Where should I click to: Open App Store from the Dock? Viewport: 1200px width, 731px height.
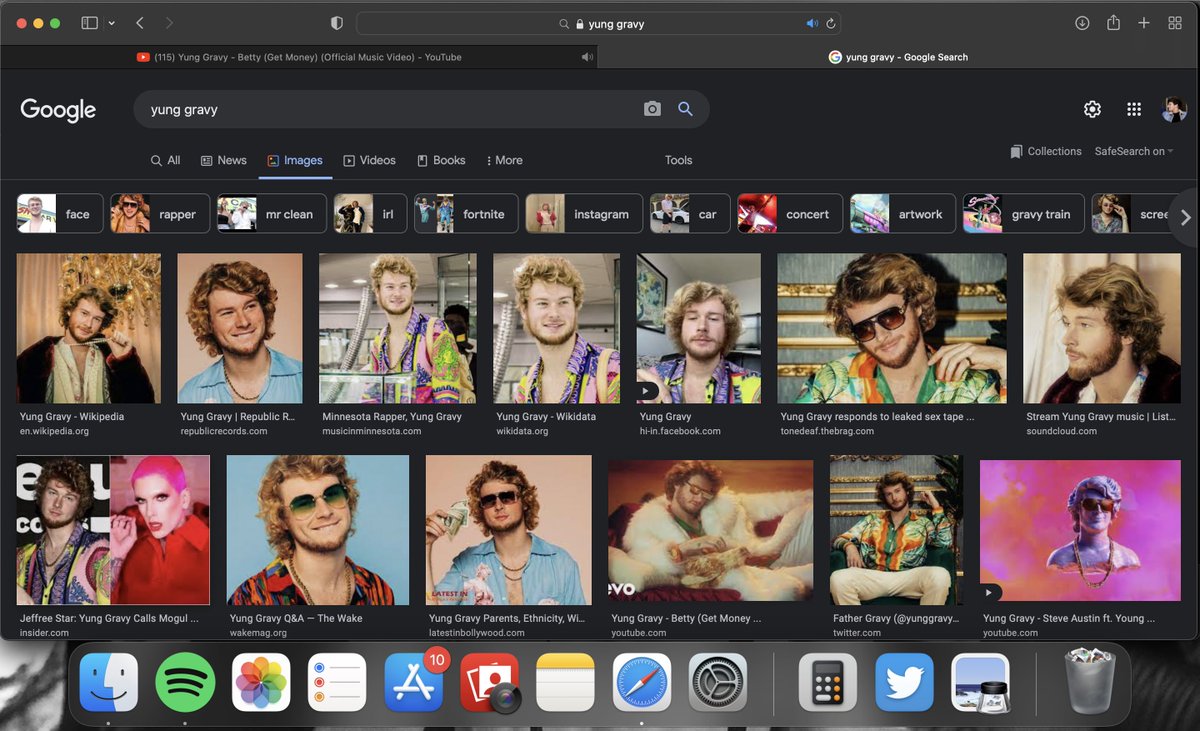413,682
